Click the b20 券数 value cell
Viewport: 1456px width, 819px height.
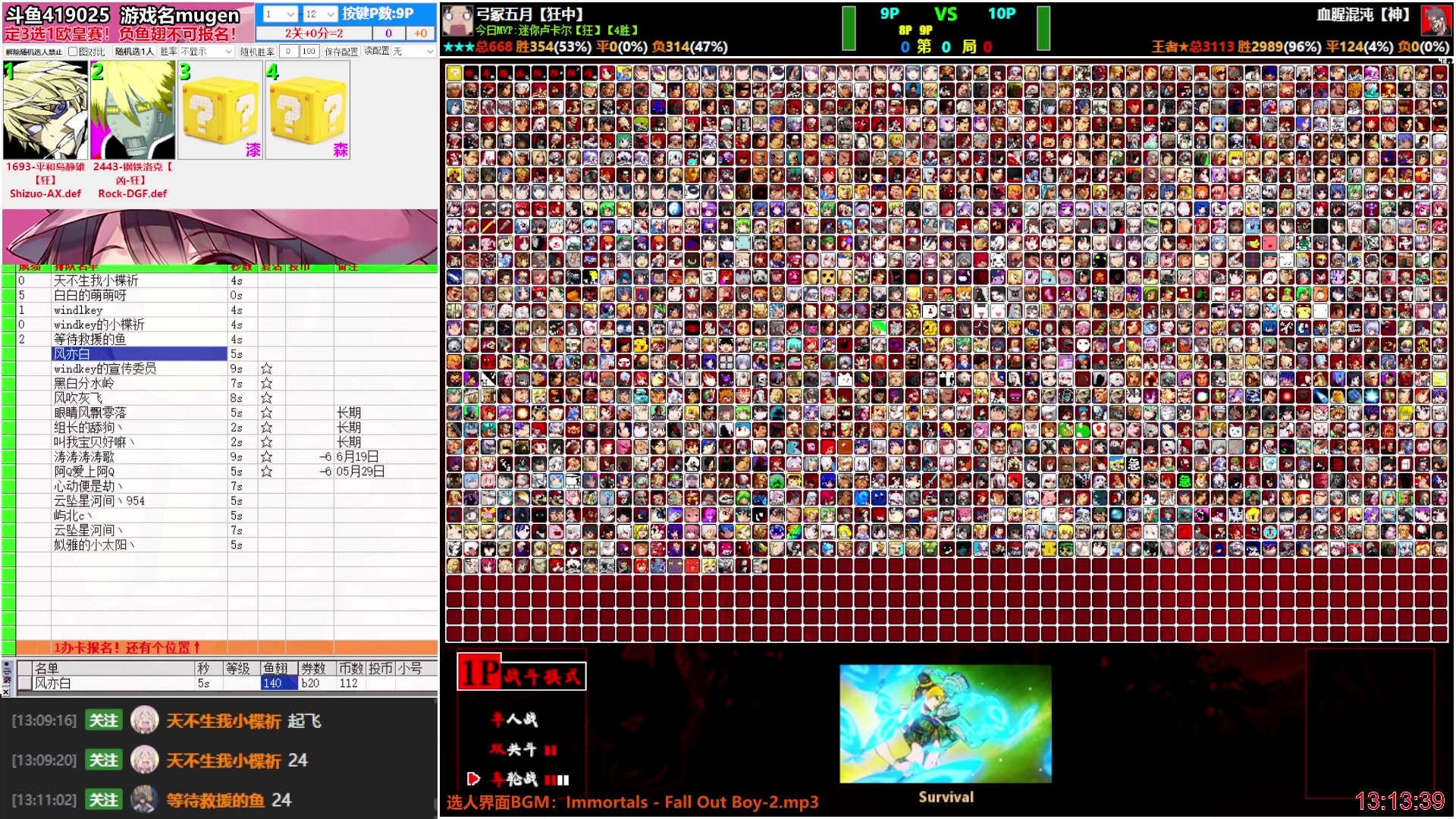pos(317,683)
